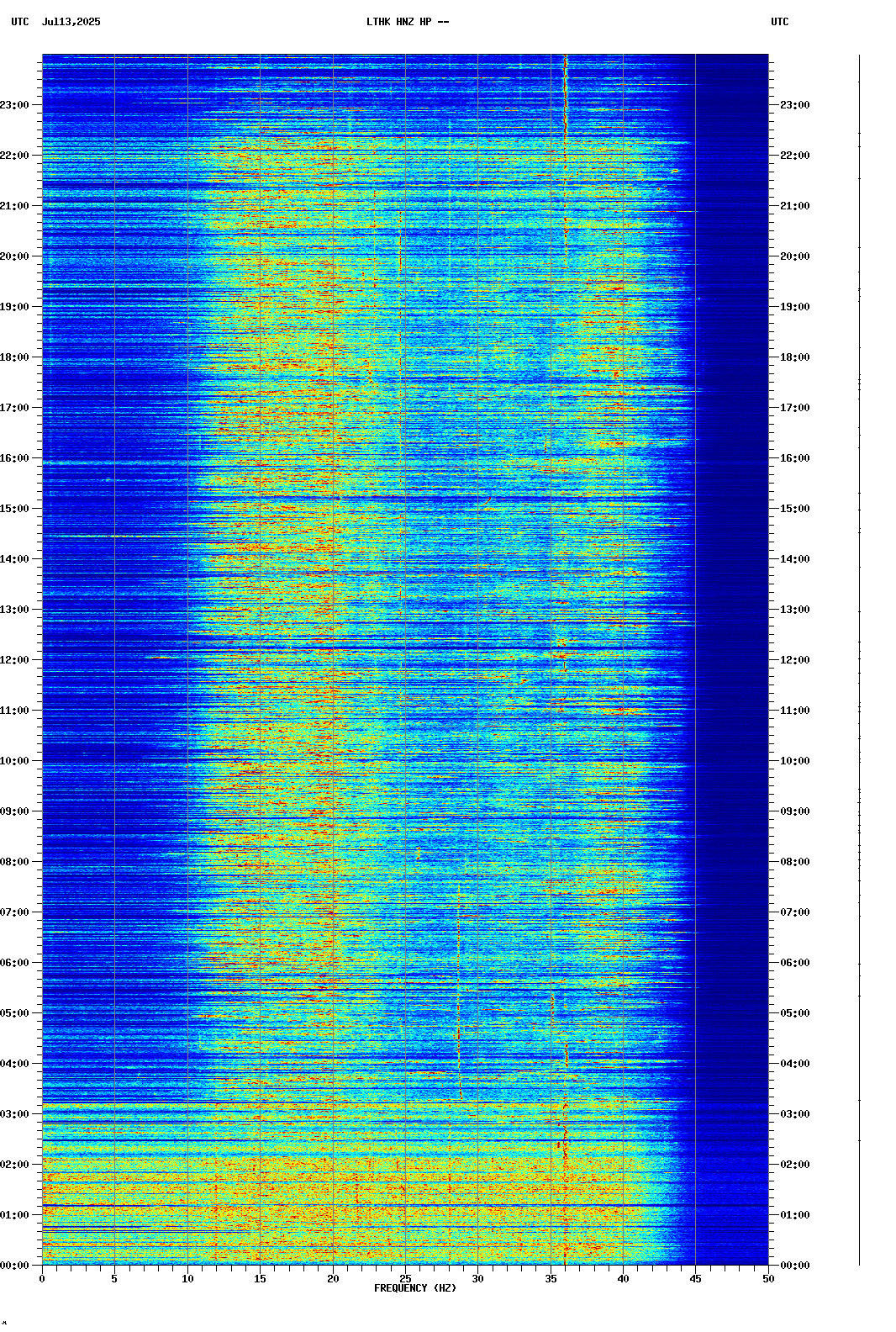Select frequency axis tick label '20'
Viewport: 896px width, 1332px height.
click(333, 1279)
